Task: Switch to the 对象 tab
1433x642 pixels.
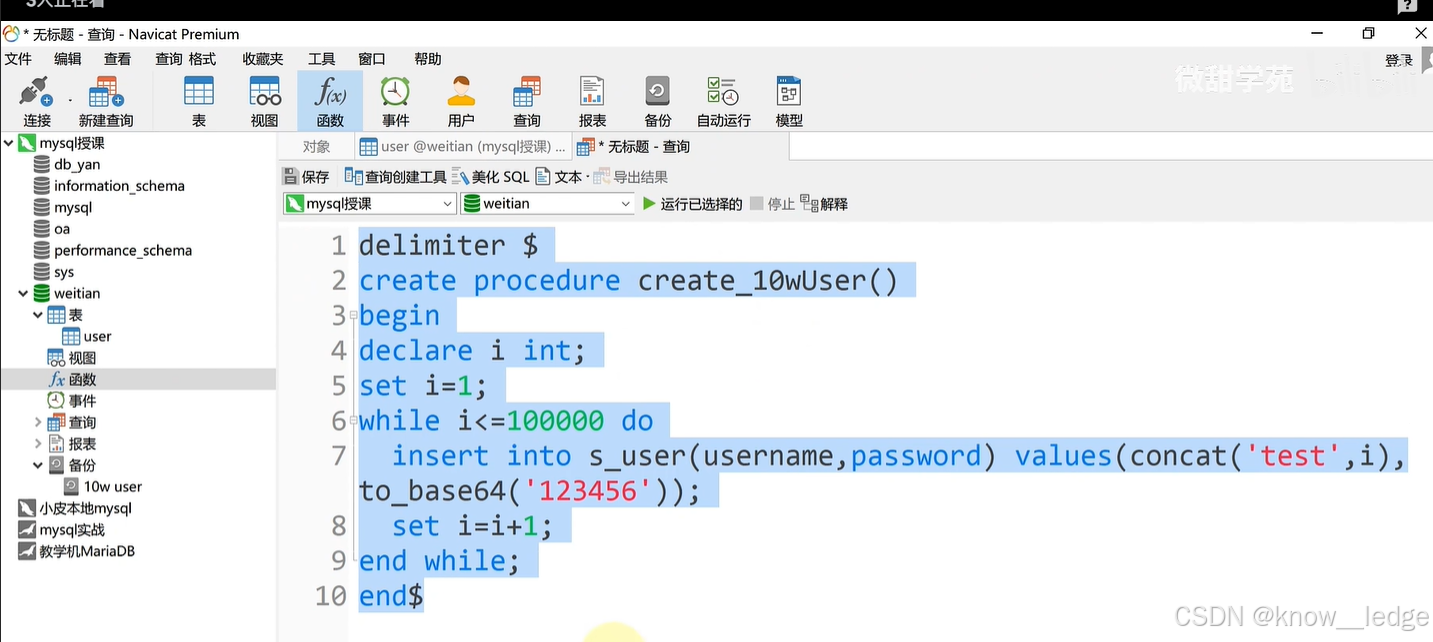Action: (x=316, y=147)
